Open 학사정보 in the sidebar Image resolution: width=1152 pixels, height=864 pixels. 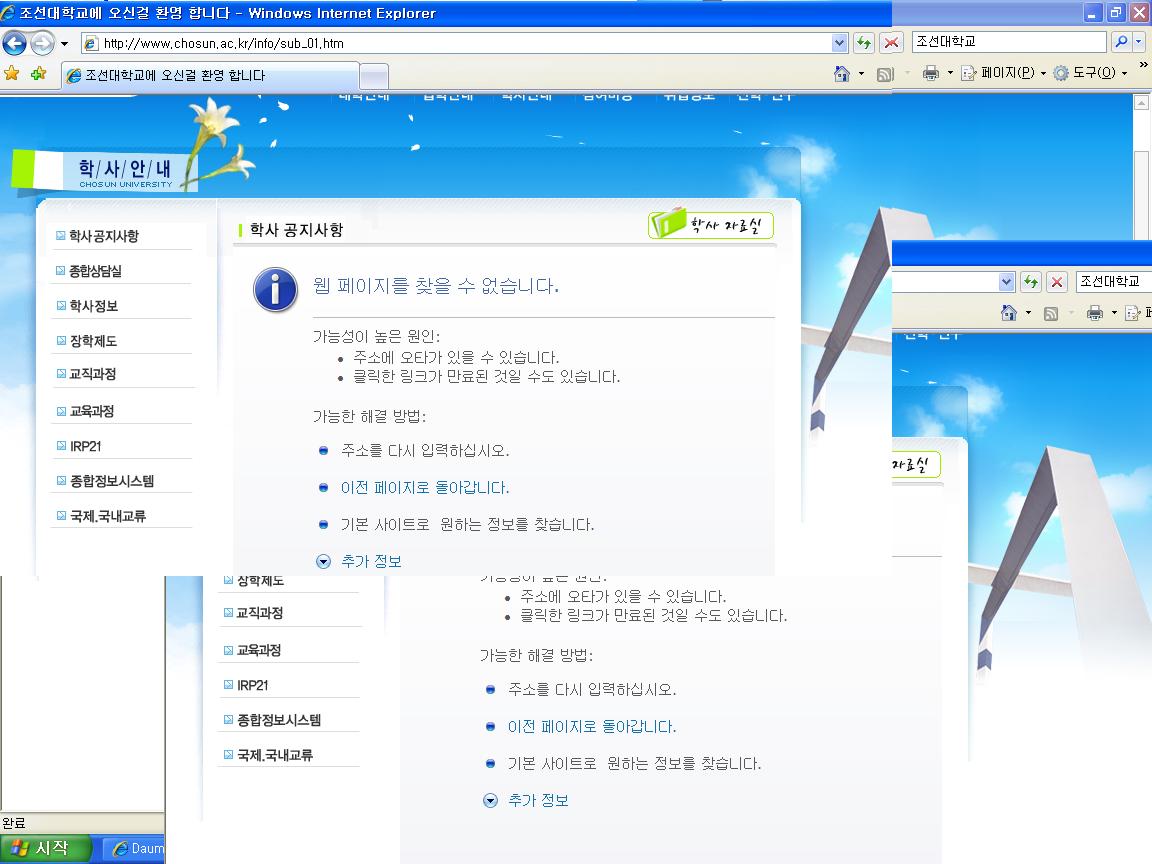(x=93, y=306)
